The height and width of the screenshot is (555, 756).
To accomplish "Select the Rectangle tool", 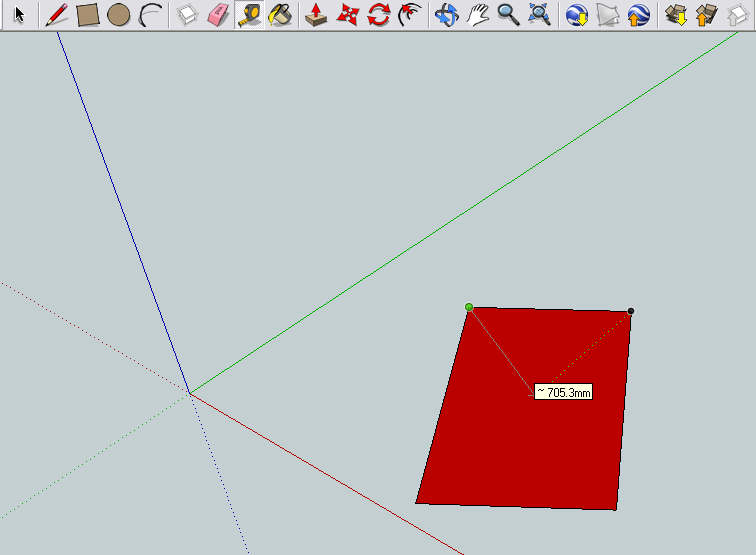I will [88, 14].
